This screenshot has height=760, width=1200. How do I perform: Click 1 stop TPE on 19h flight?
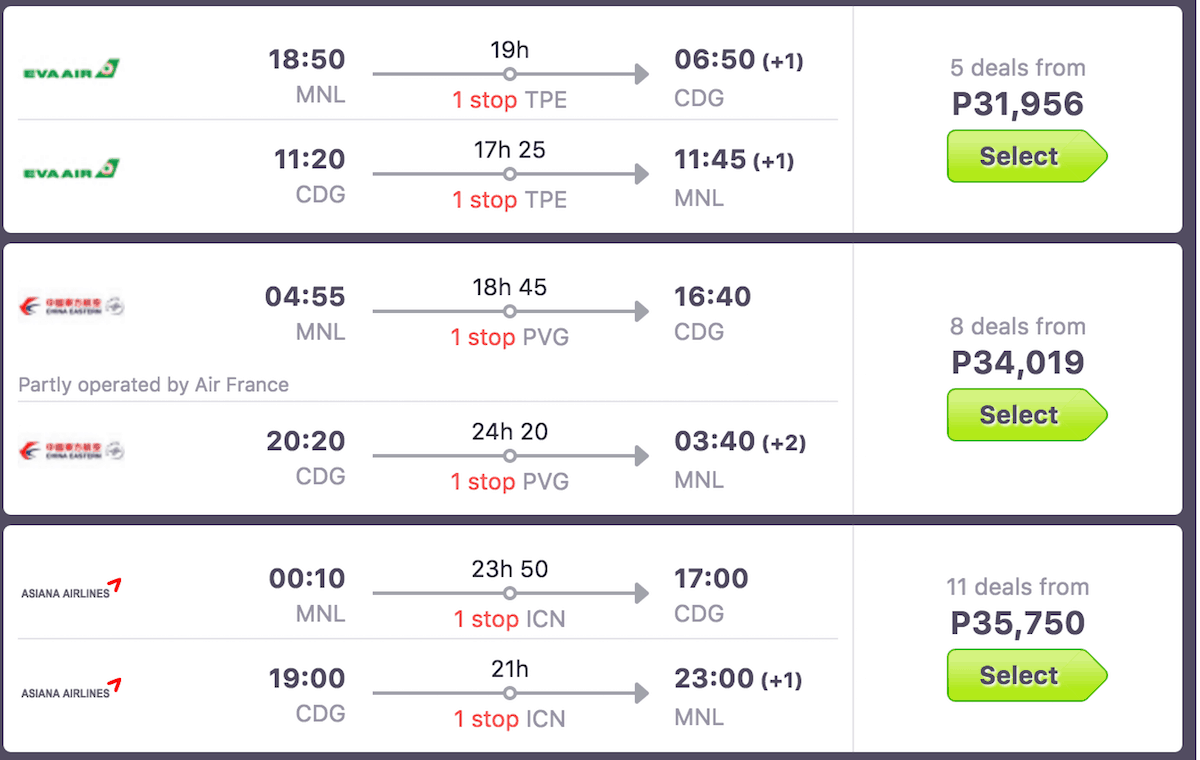point(509,100)
